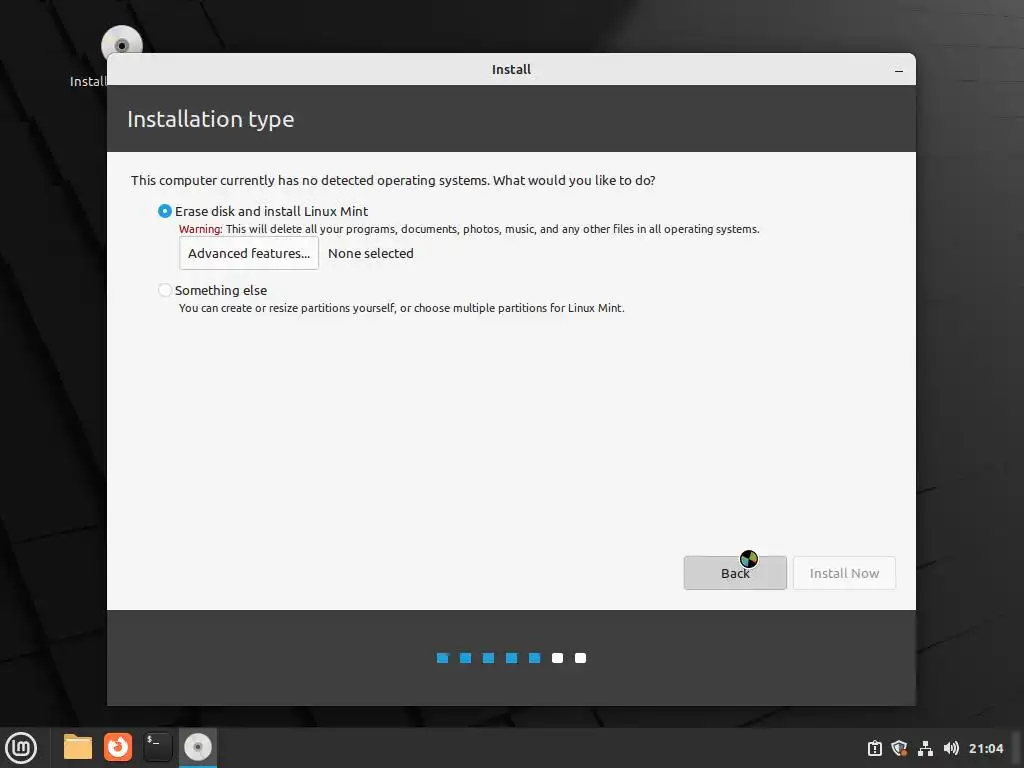Open the update manager shield icon

tap(899, 748)
